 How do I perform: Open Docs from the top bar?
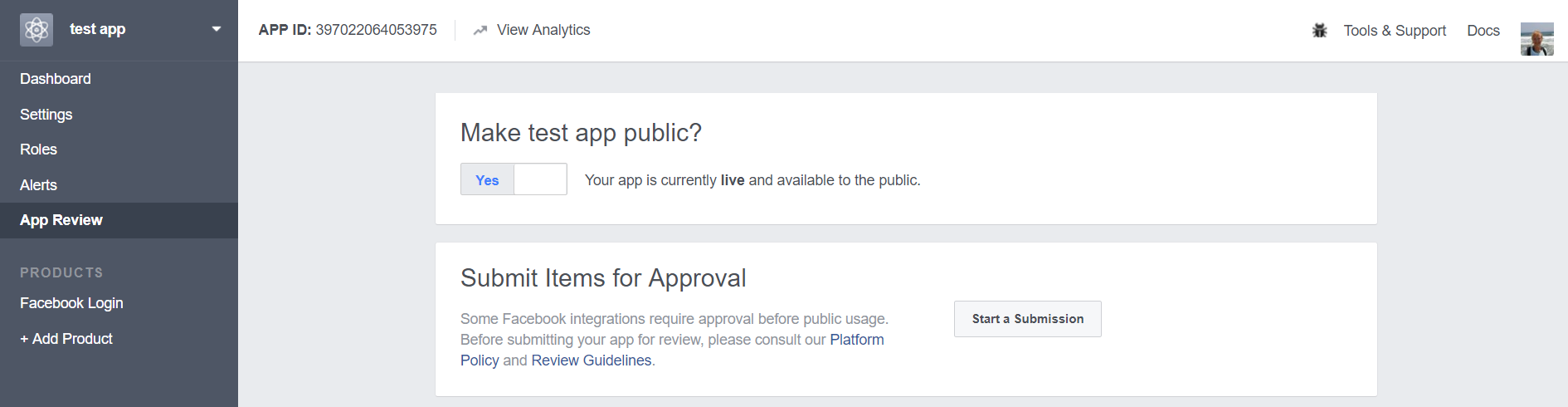pos(1483,31)
